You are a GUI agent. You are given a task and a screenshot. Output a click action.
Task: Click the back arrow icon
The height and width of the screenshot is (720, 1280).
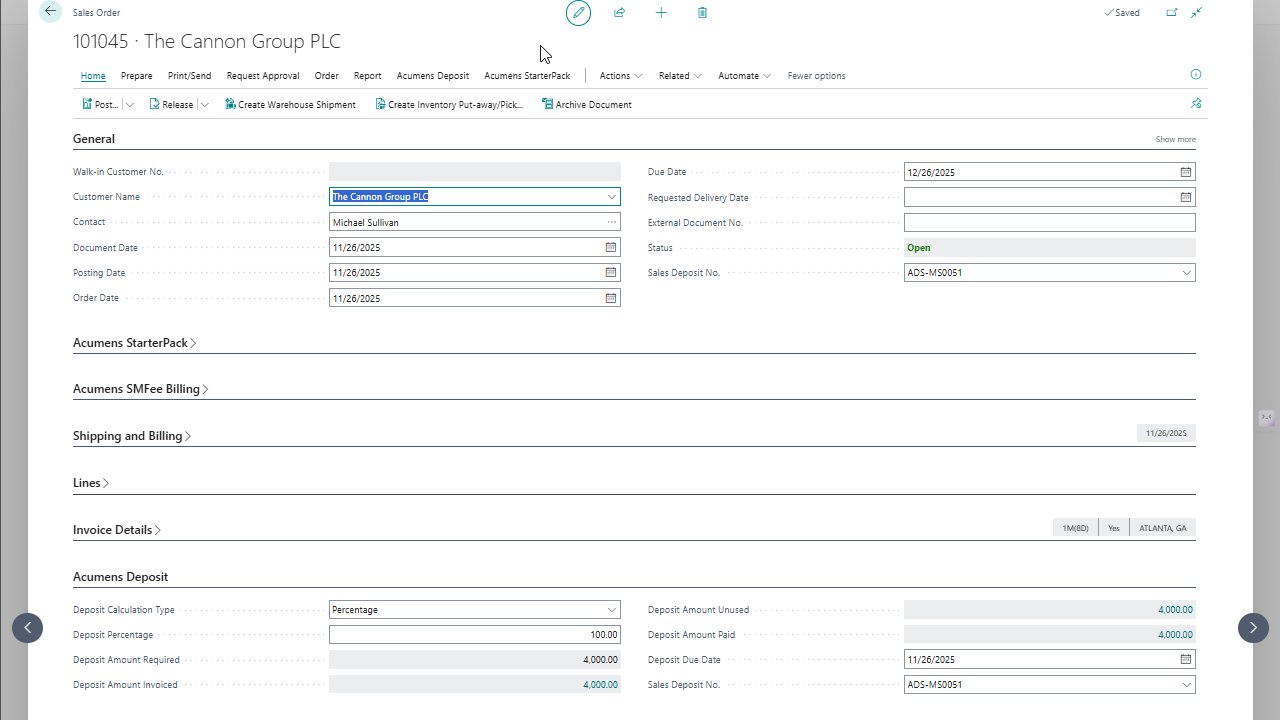click(50, 12)
